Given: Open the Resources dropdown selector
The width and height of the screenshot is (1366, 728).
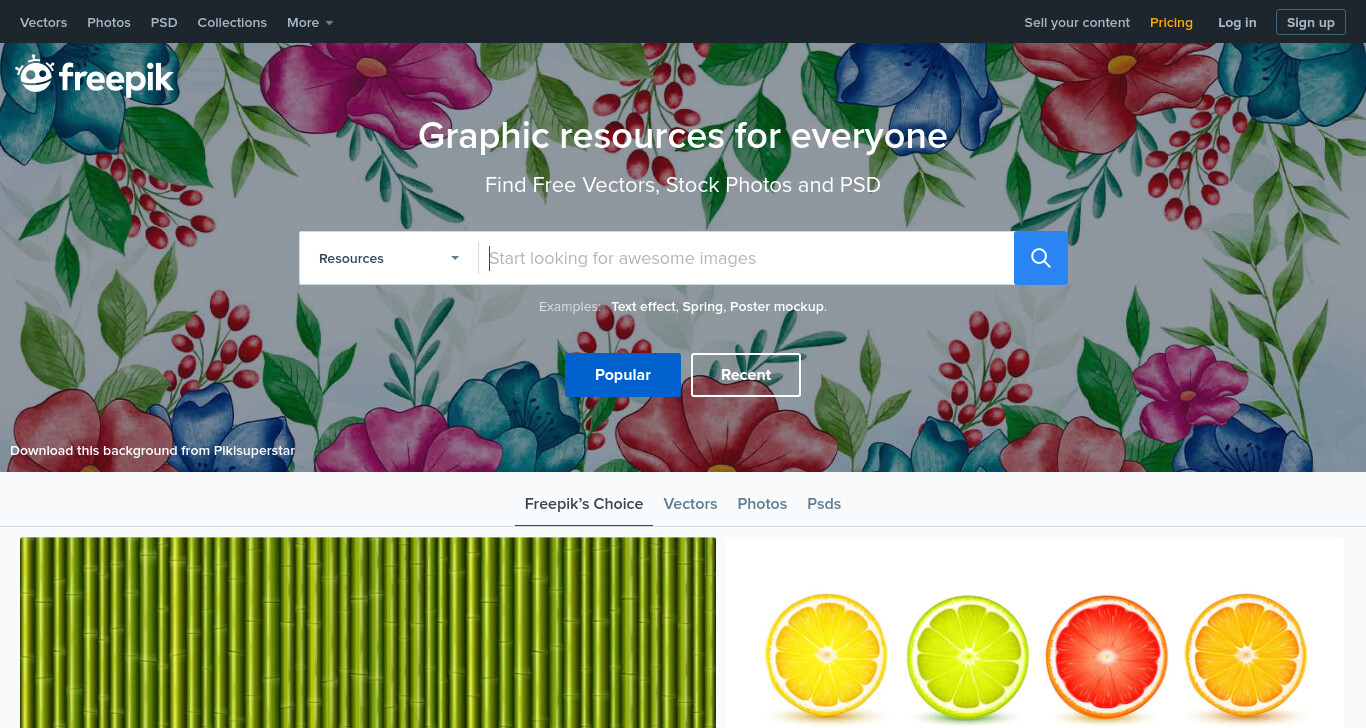Looking at the screenshot, I should tap(389, 258).
